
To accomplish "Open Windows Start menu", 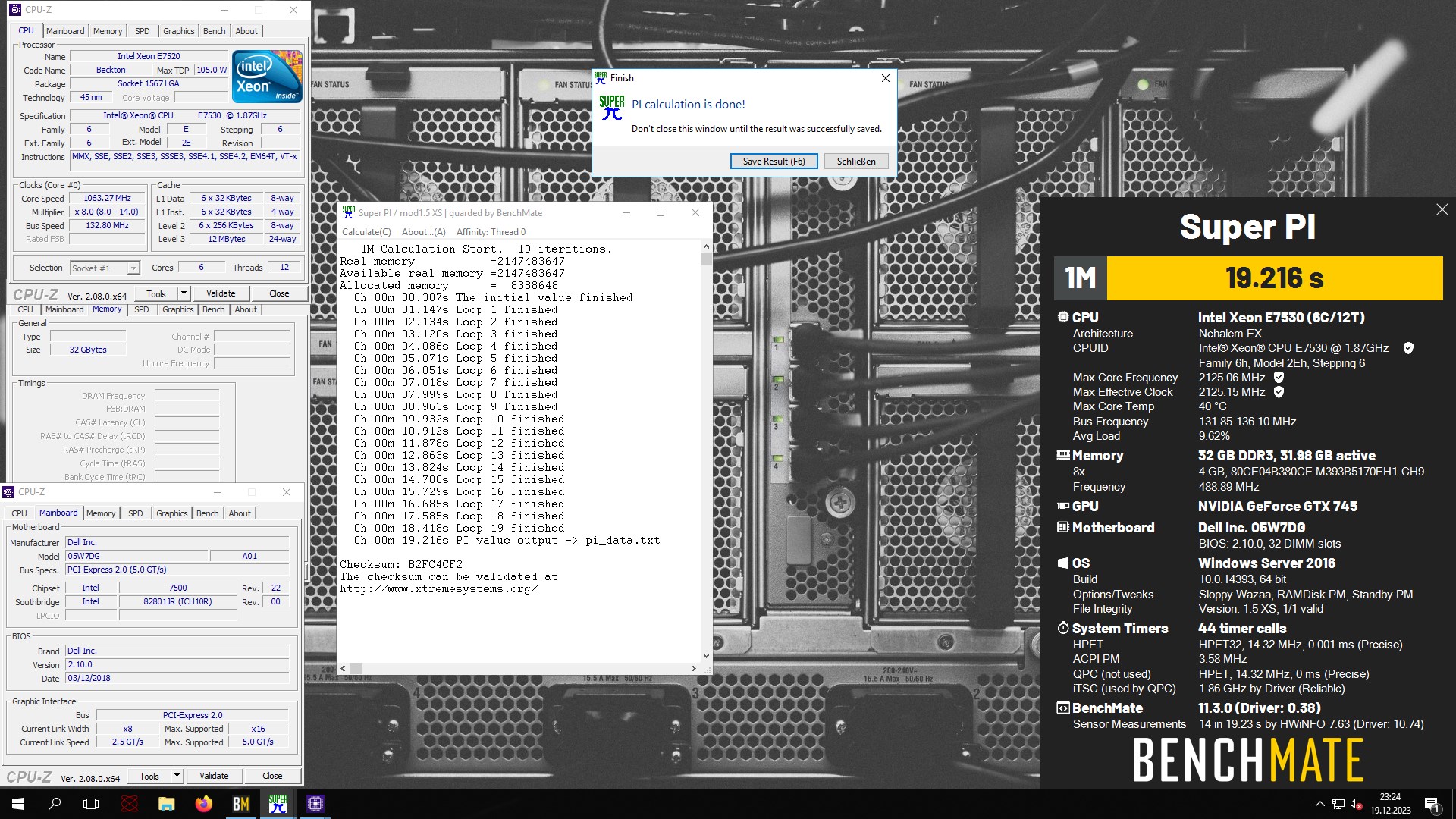I will (18, 804).
